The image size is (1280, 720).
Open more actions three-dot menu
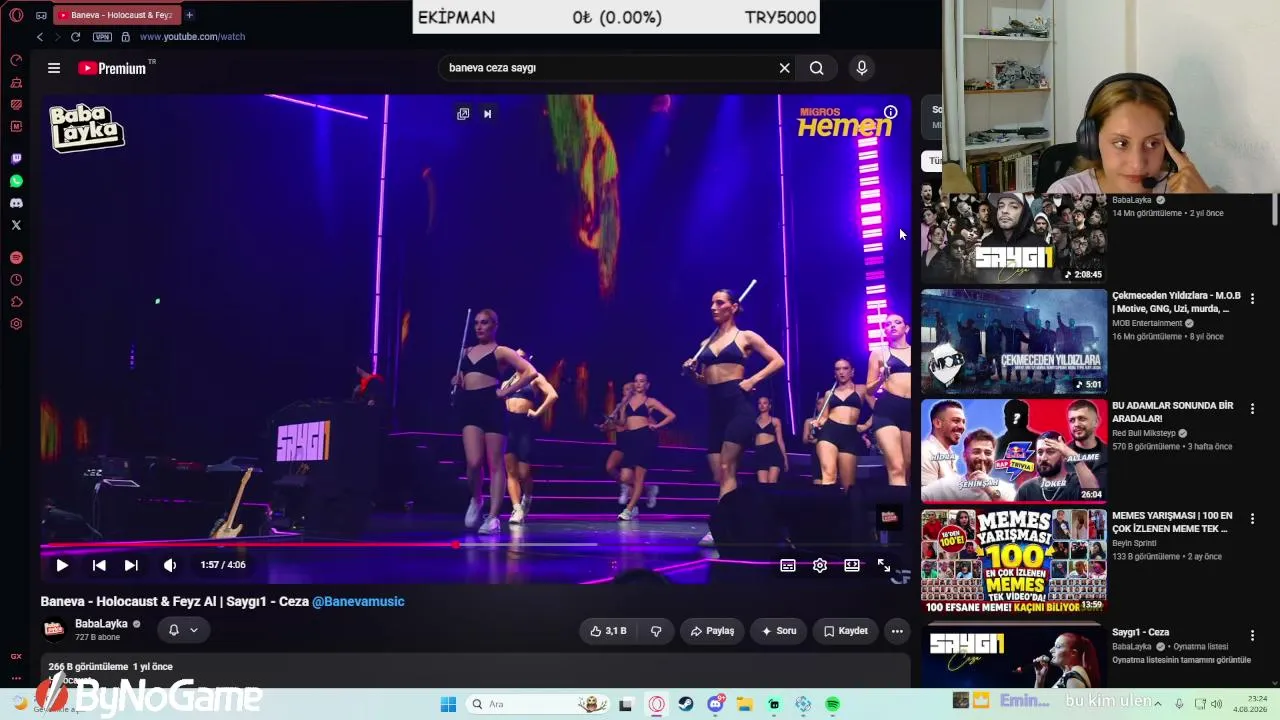897,631
